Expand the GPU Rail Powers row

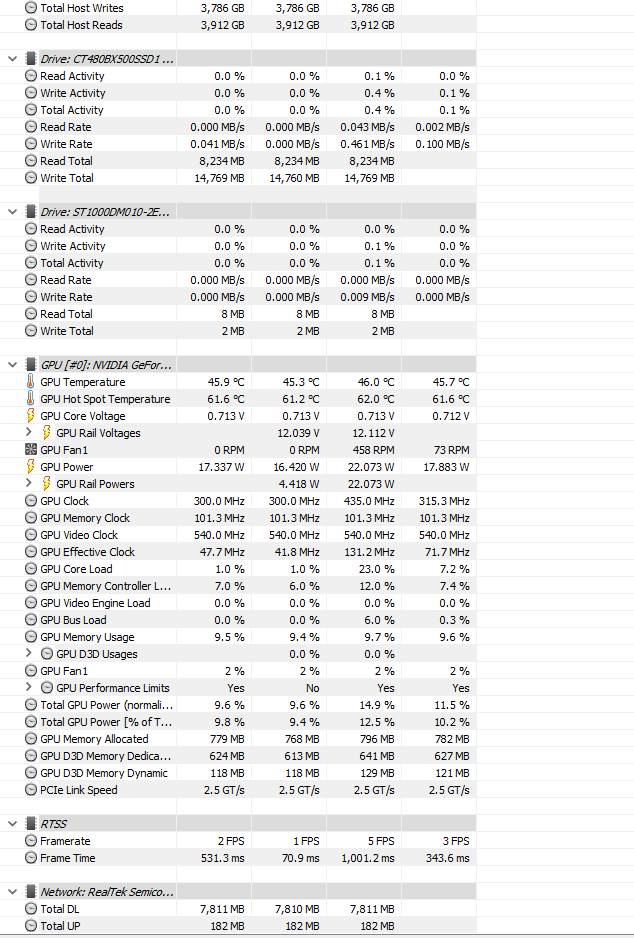click(29, 484)
